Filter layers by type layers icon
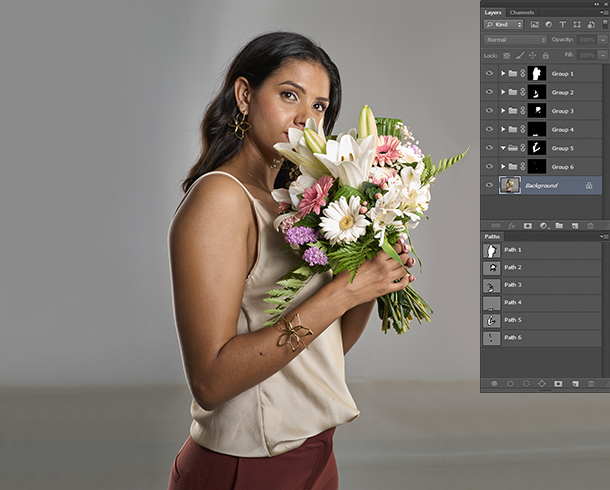The height and width of the screenshot is (490, 610). (563, 24)
